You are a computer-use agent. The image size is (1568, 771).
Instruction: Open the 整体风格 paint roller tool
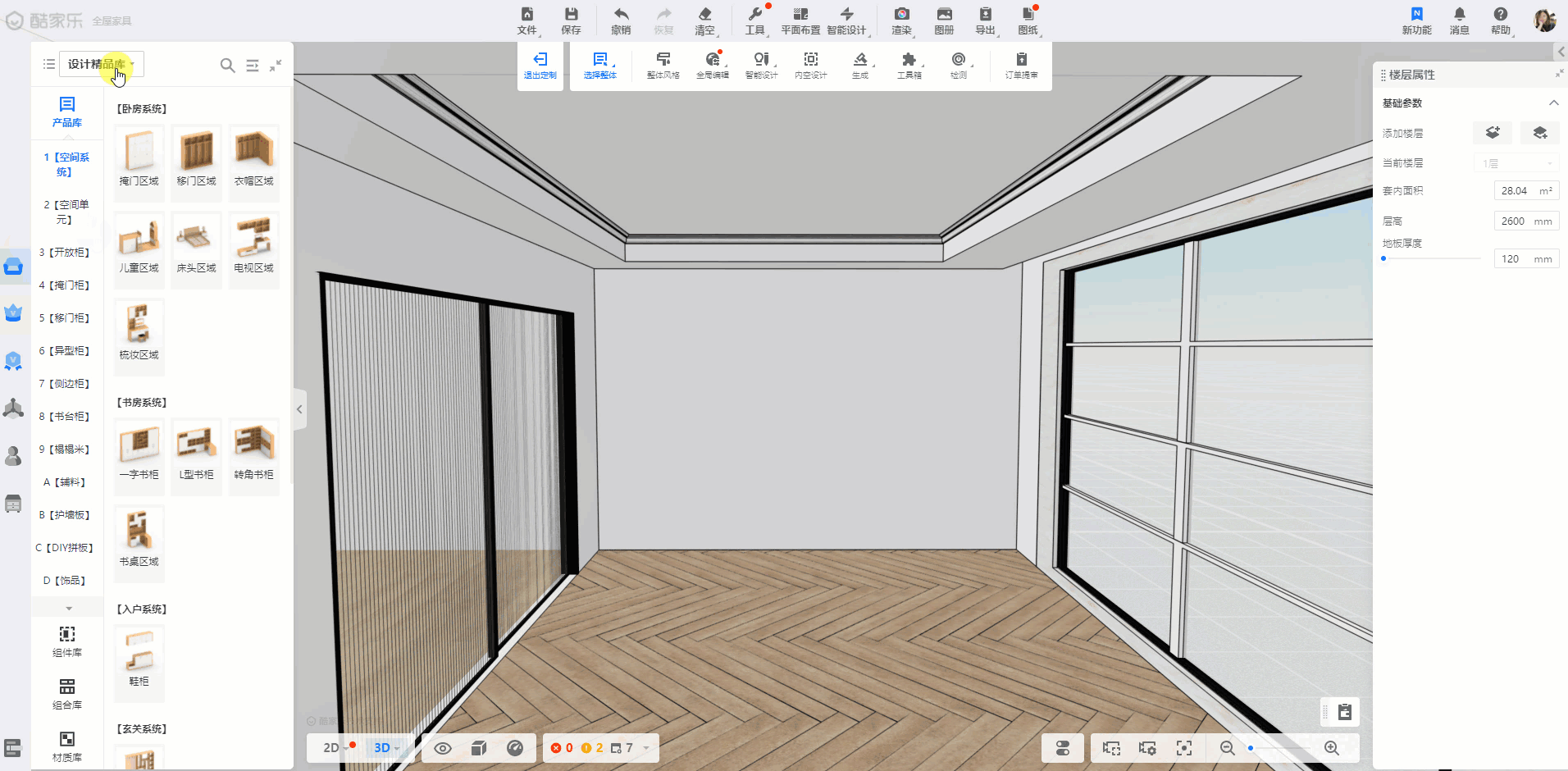pos(663,60)
